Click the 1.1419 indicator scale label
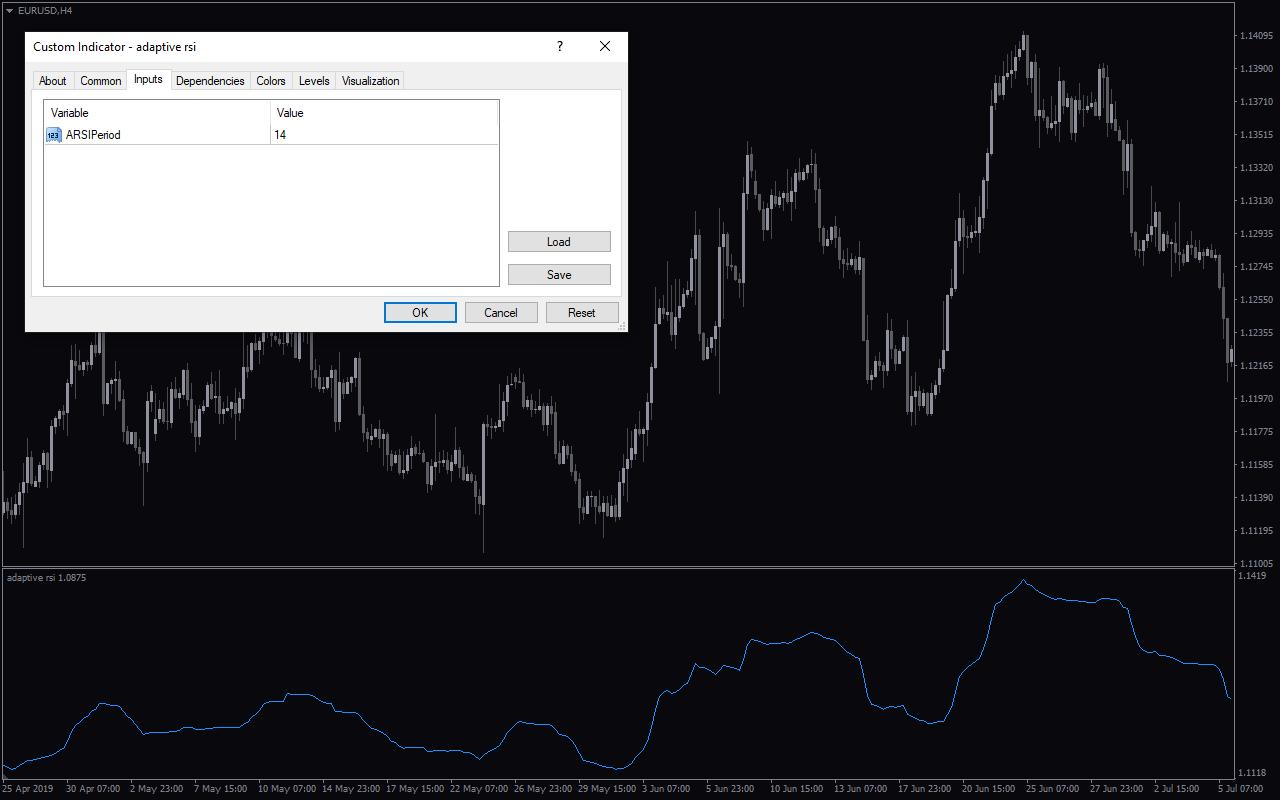The width and height of the screenshot is (1280, 800). tap(1252, 576)
